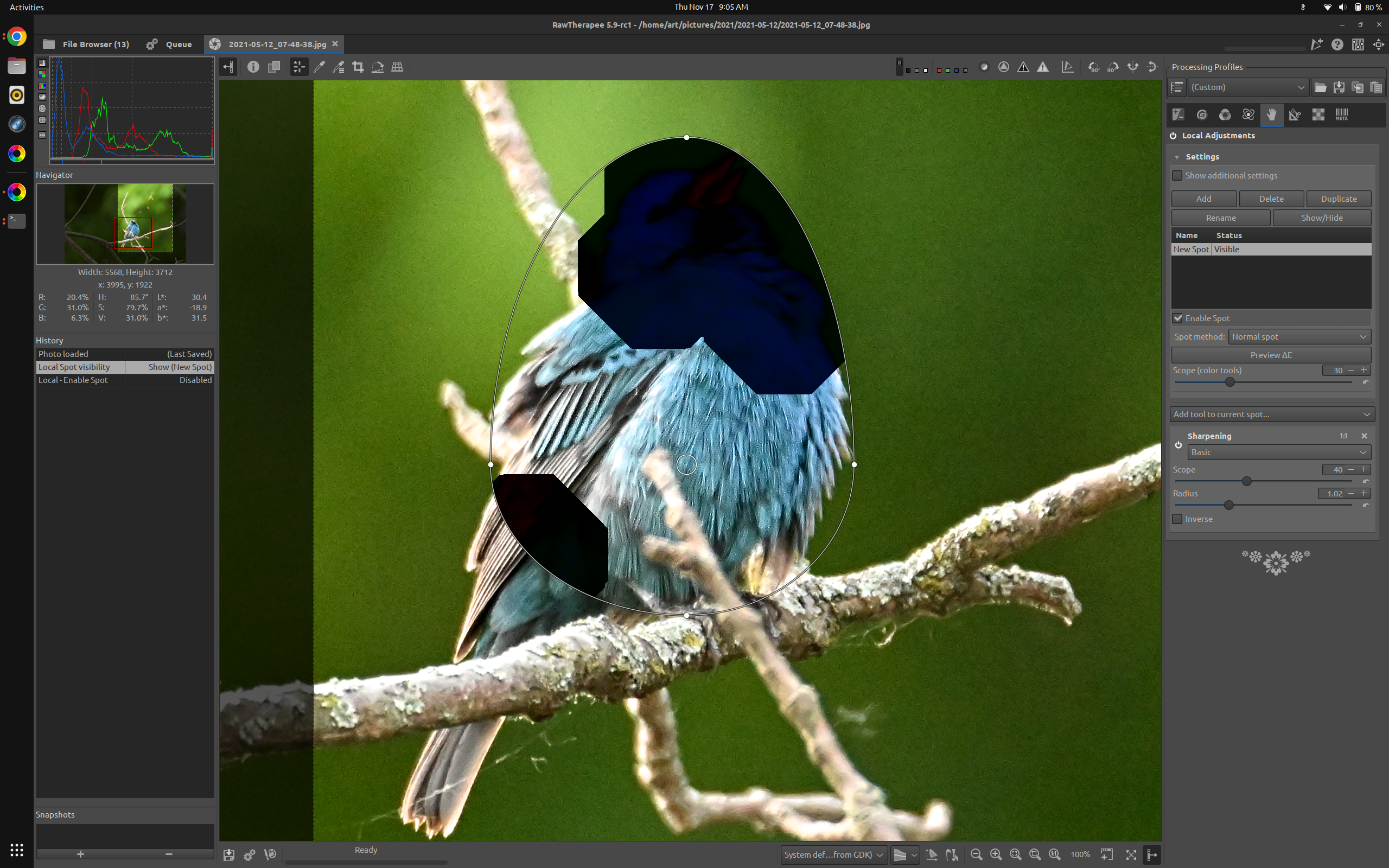Select the white balance picker tool
The height and width of the screenshot is (868, 1389).
(x=319, y=67)
